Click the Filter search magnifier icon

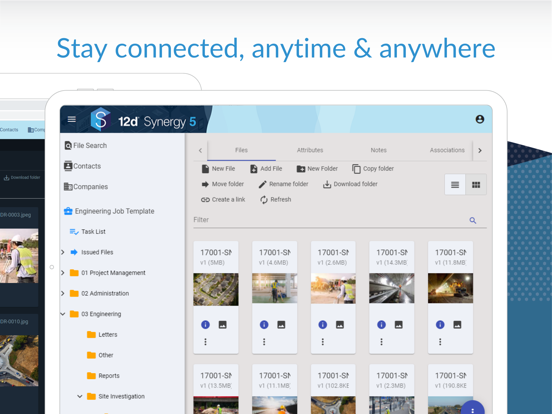473,220
